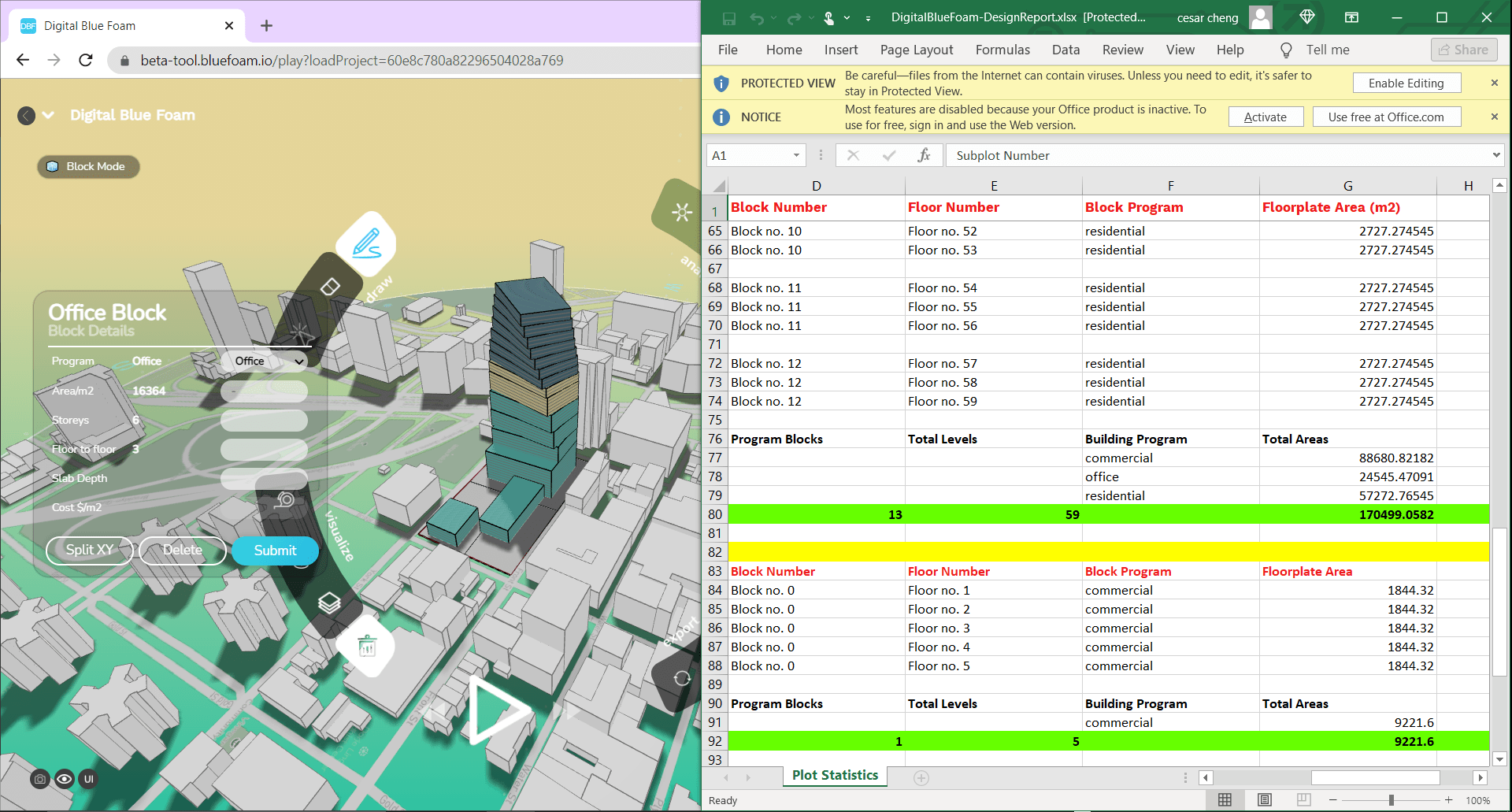
Task: Open the Insert ribbon tab
Action: (x=841, y=50)
